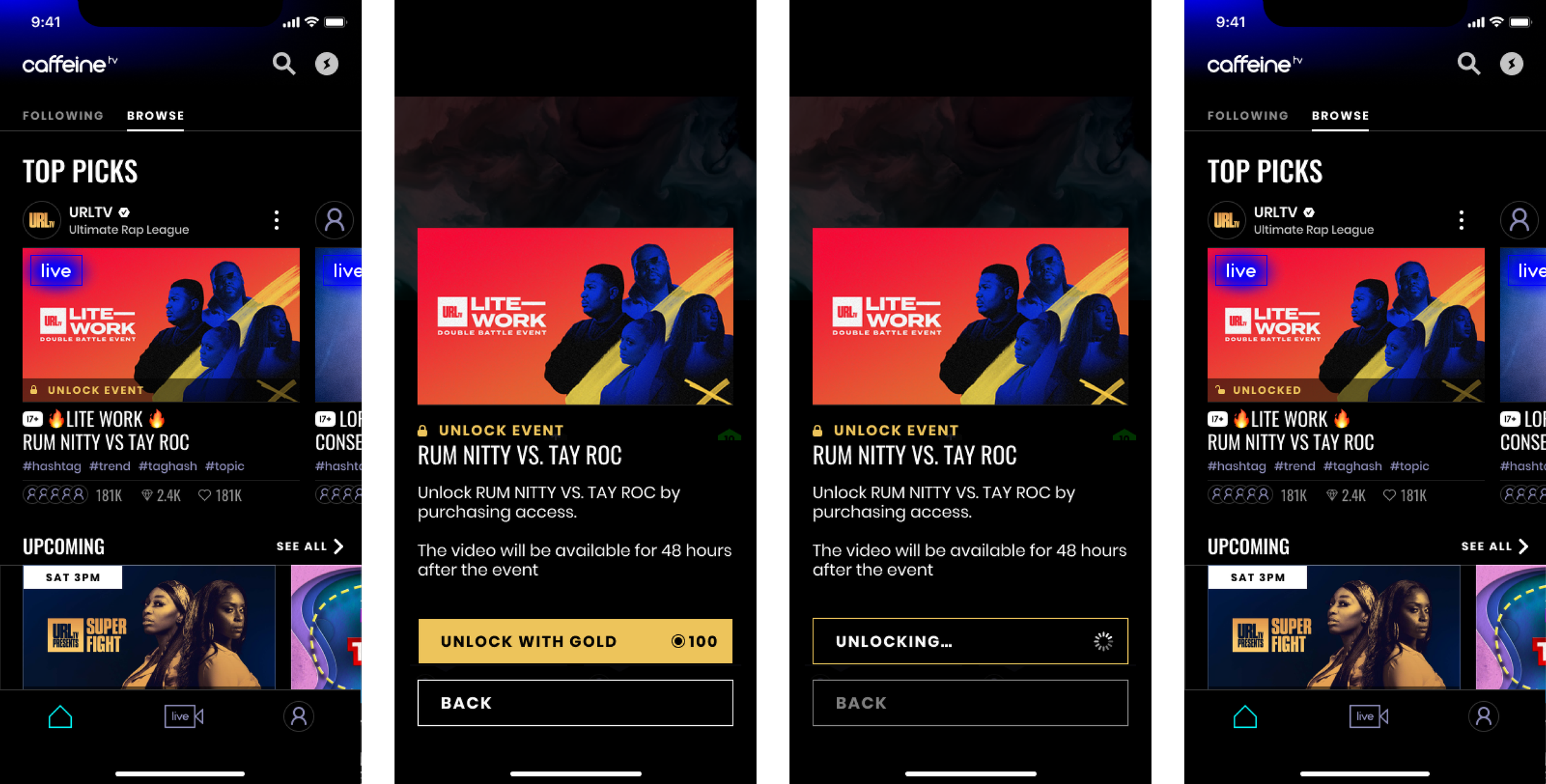Switch to the Following tab
This screenshot has height=784, width=1546.
pyautogui.click(x=63, y=116)
